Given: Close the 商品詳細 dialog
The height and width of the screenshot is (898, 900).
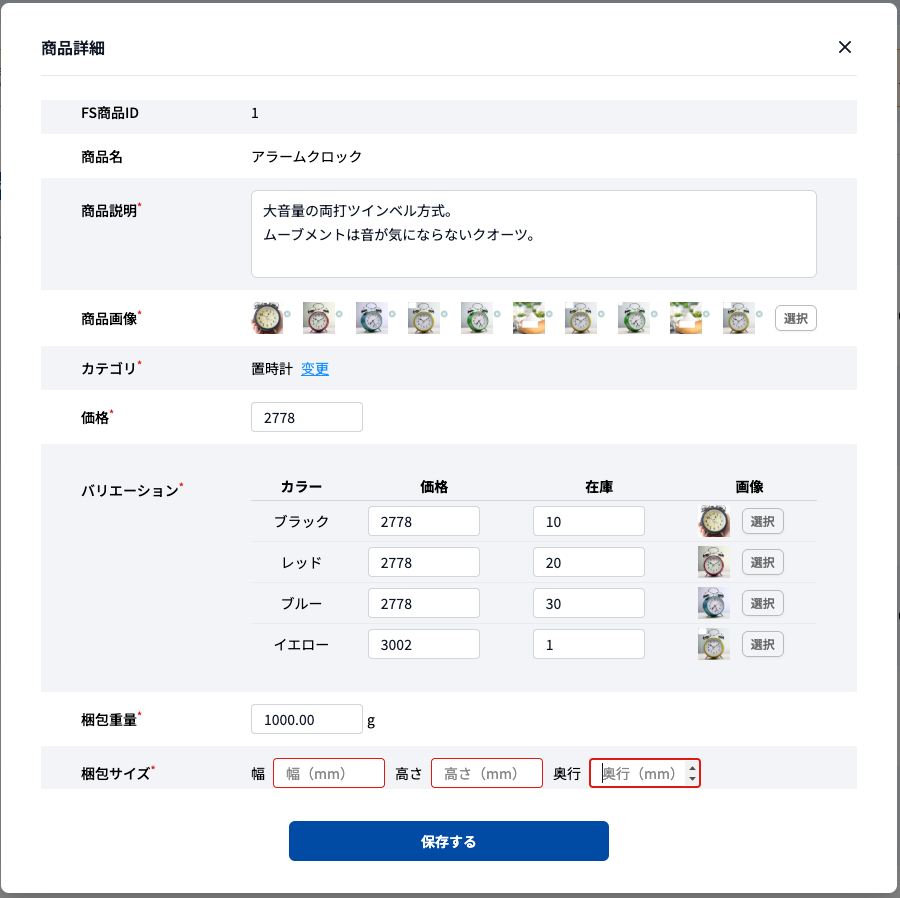Looking at the screenshot, I should [845, 47].
